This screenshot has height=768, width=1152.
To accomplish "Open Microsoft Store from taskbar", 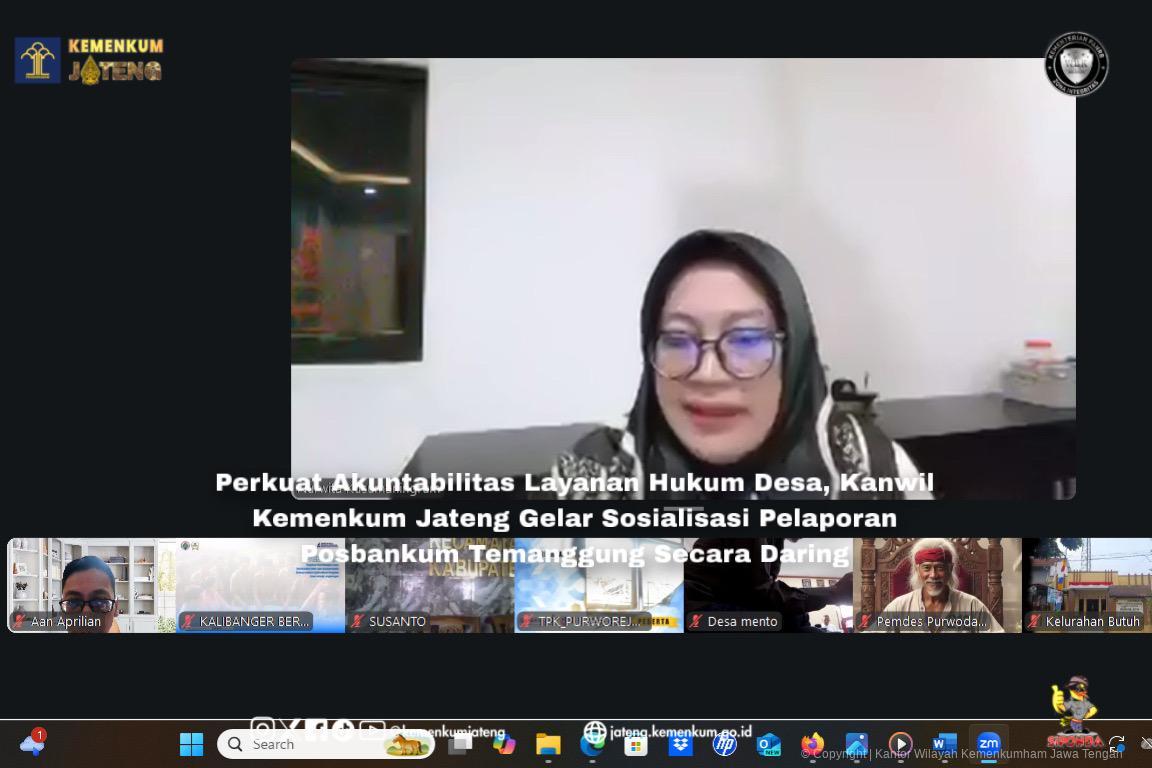I will pos(637,744).
